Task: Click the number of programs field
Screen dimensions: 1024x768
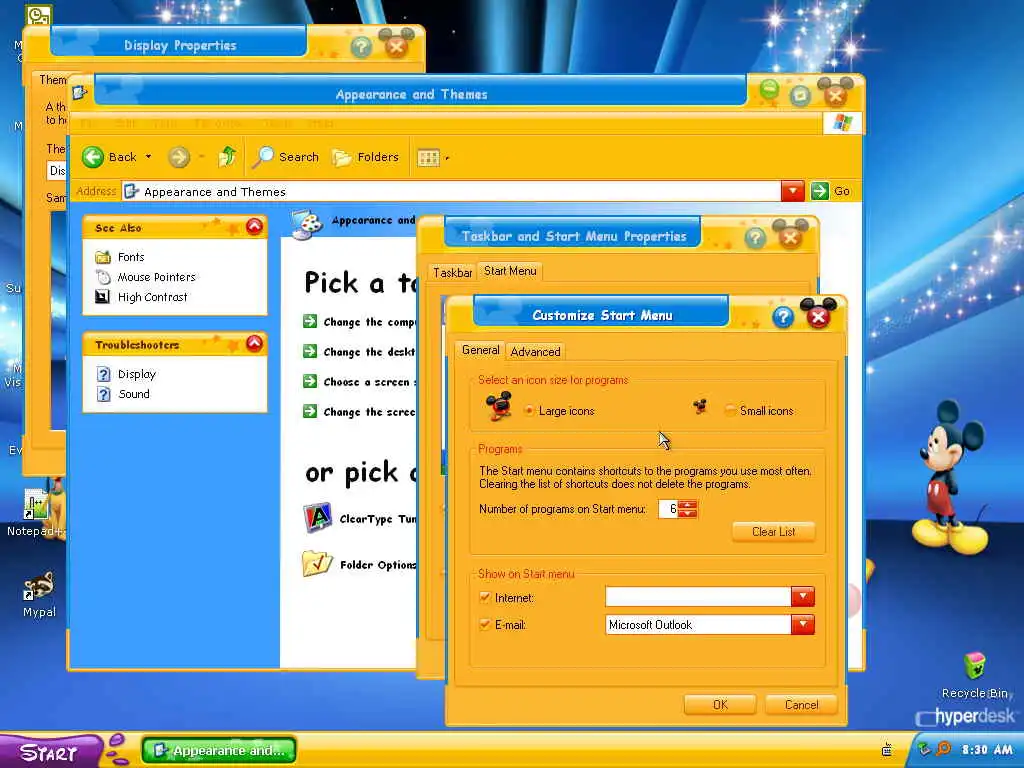Action: pyautogui.click(x=668, y=509)
